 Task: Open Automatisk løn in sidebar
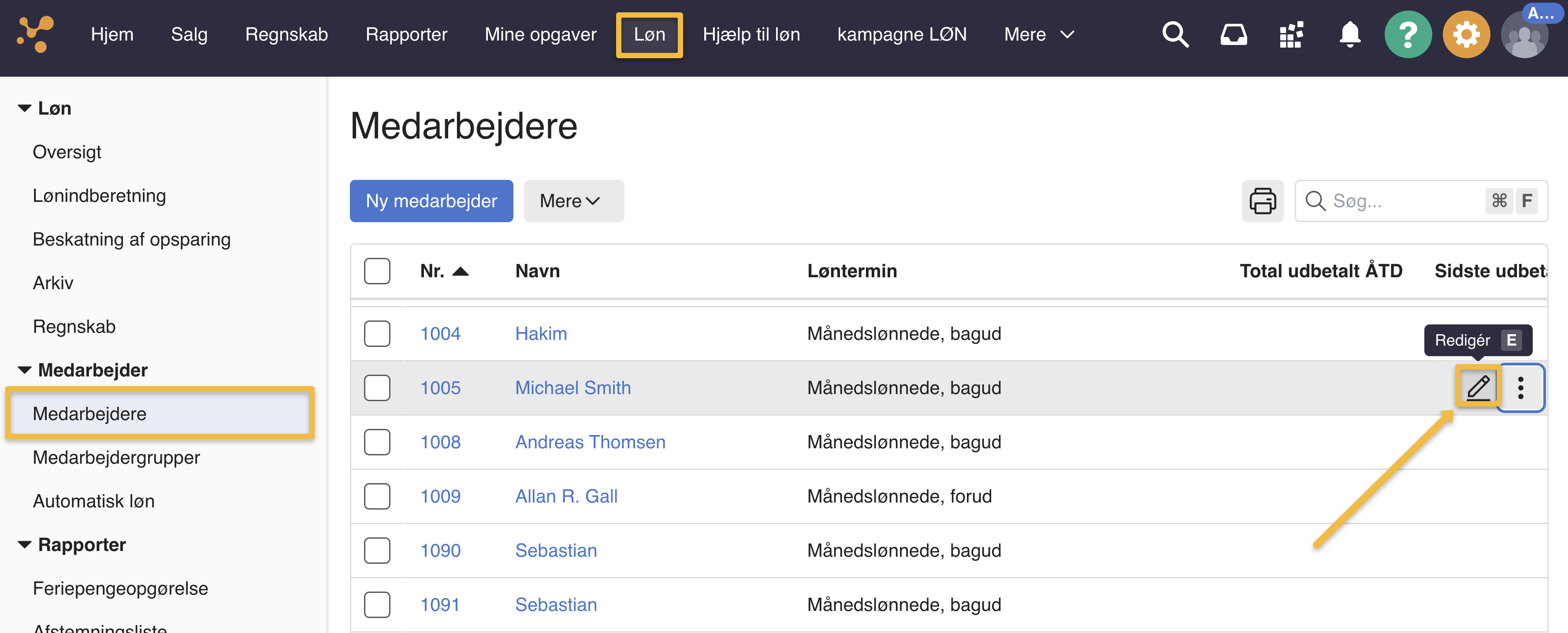click(x=94, y=502)
